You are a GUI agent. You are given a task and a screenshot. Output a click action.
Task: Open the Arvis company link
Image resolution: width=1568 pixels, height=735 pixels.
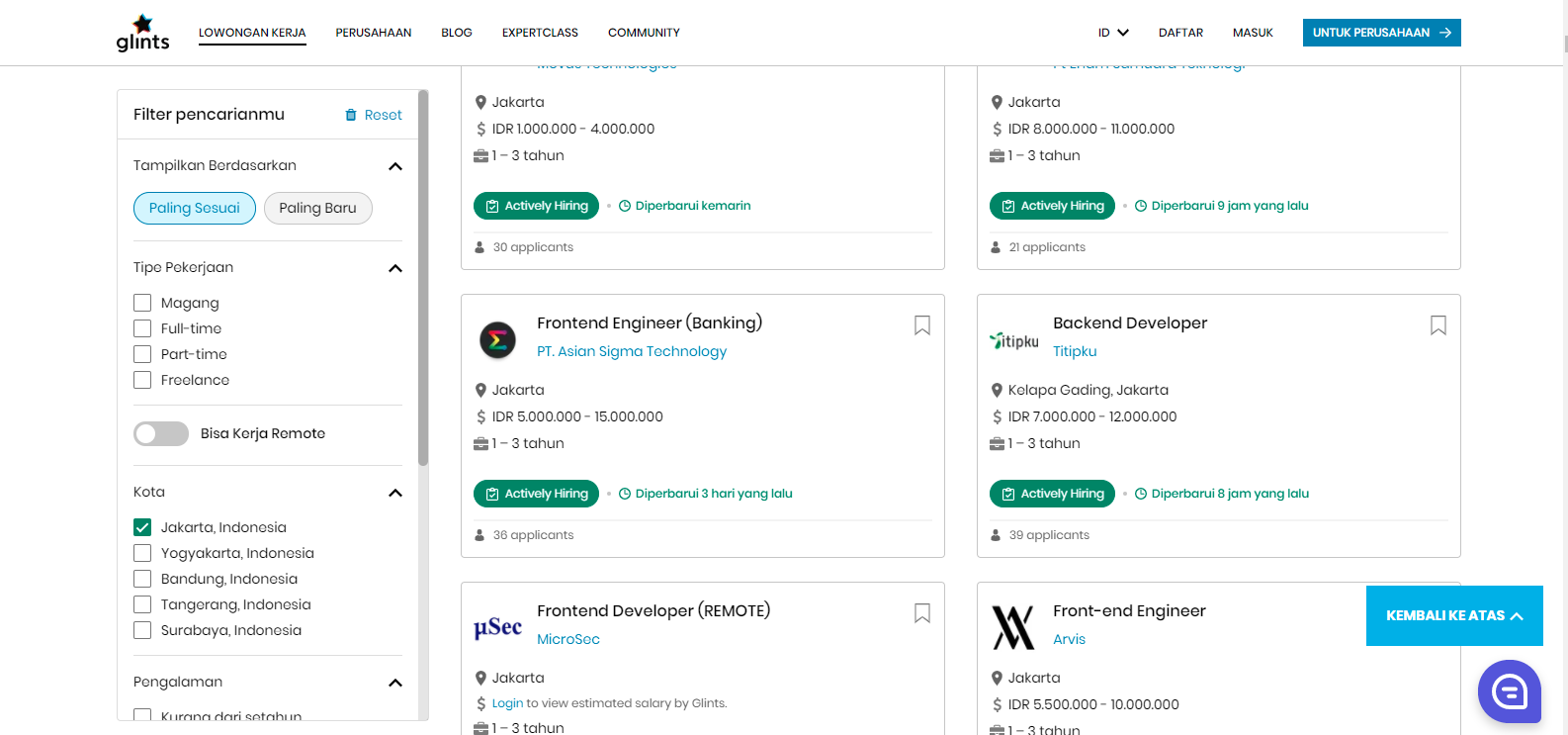[1069, 639]
